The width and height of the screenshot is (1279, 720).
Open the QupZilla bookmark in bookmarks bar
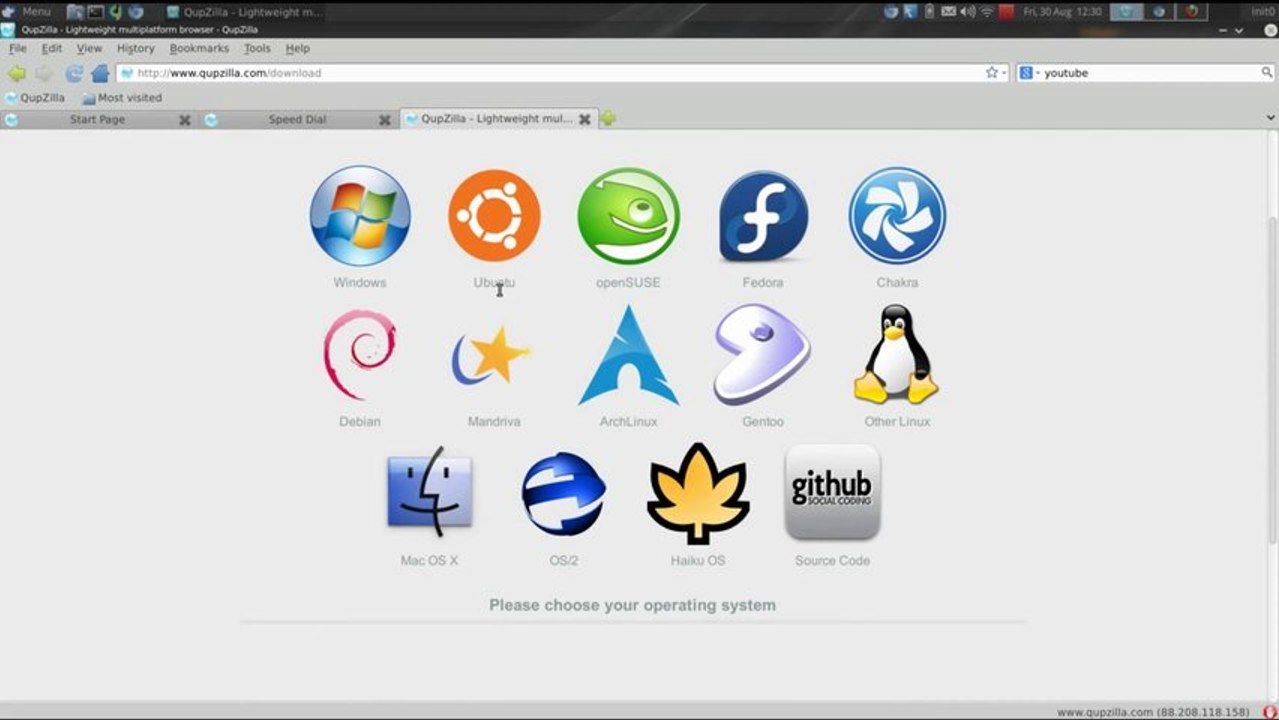35,98
